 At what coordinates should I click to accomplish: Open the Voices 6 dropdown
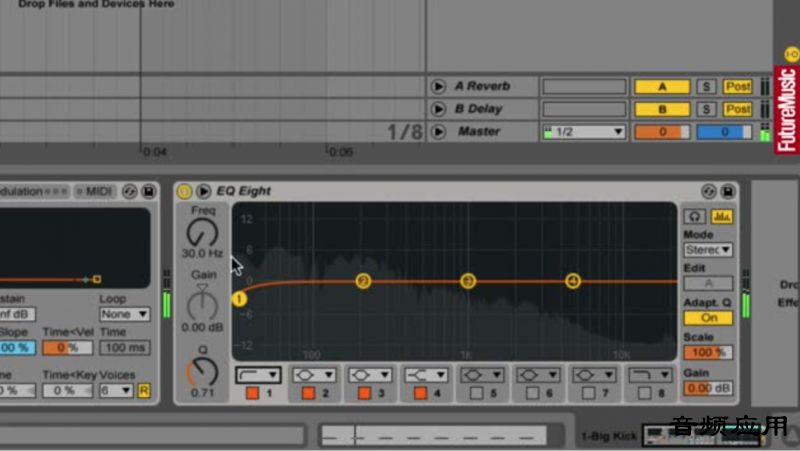pos(116,391)
